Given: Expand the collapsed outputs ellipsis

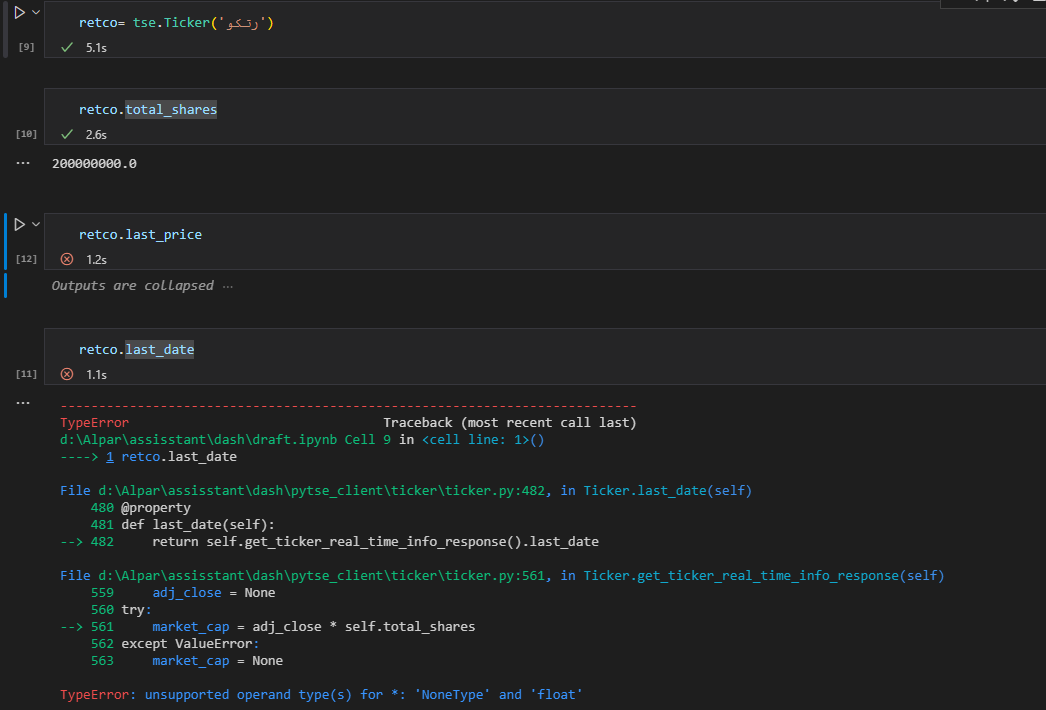Looking at the screenshot, I should (228, 286).
